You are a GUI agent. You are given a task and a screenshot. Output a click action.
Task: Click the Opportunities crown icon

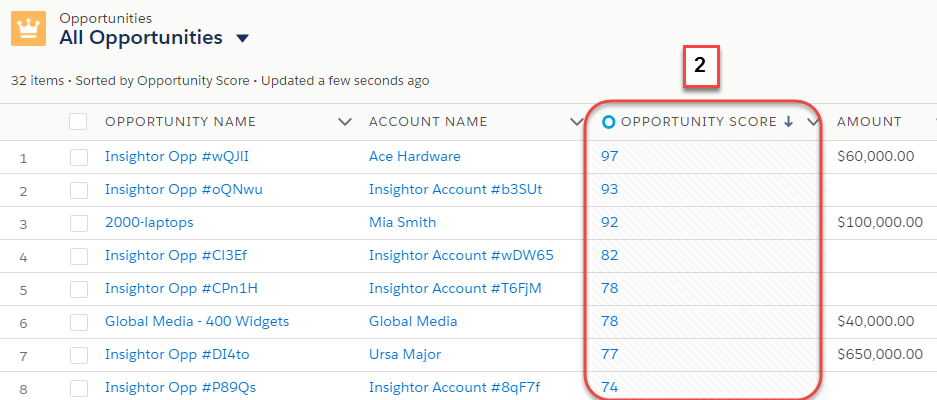28,28
